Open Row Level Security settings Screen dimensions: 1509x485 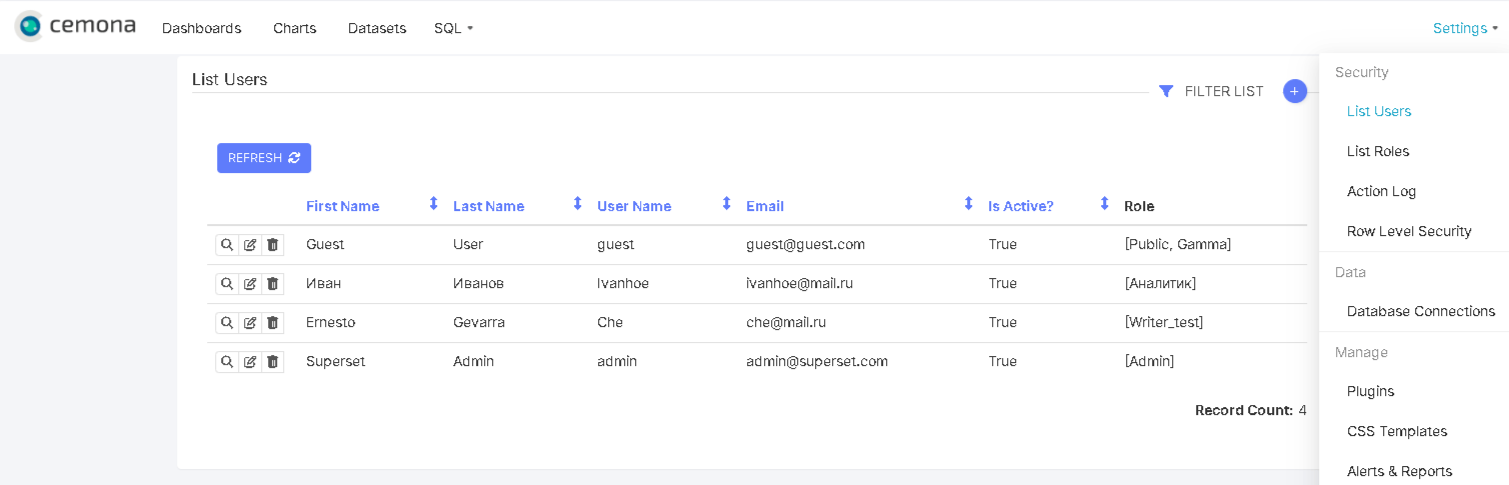1408,231
